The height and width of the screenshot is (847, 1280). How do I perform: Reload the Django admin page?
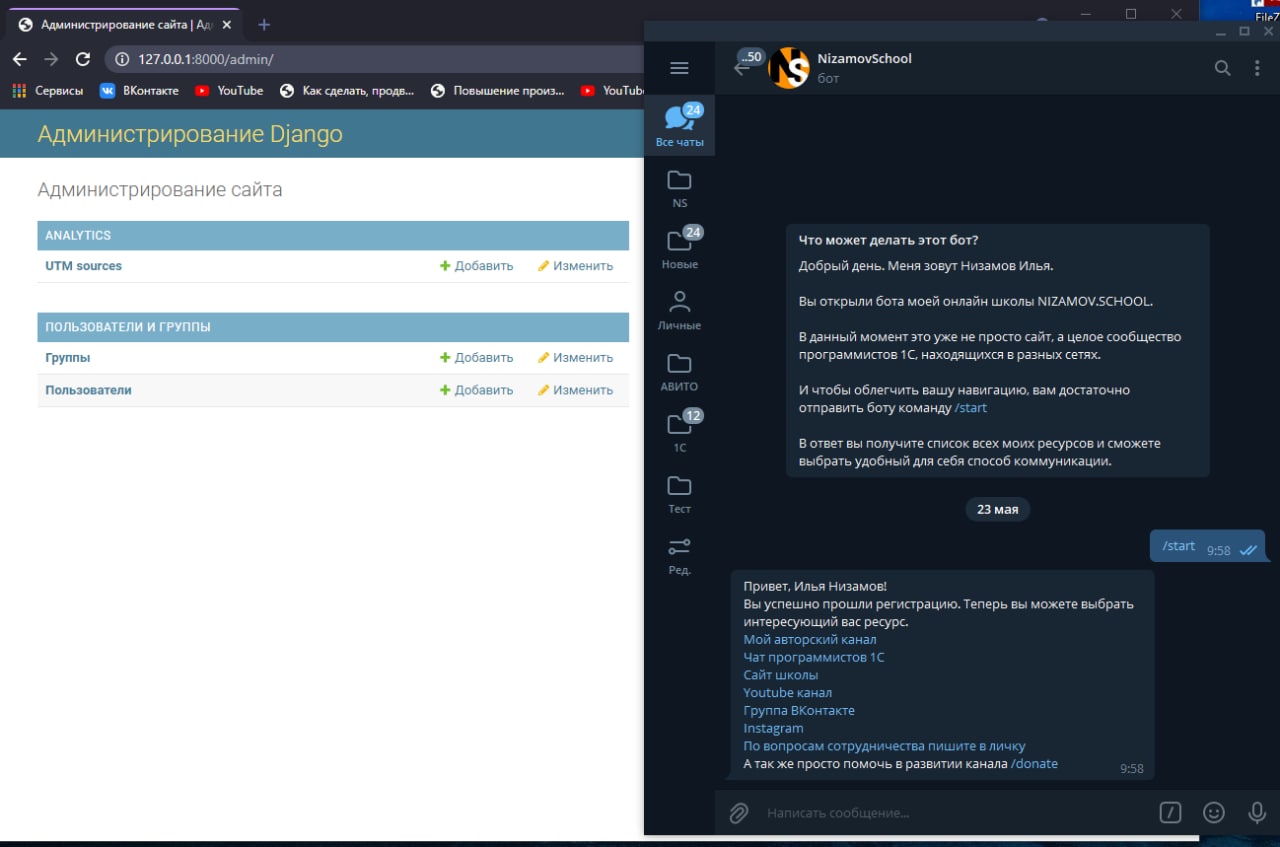[83, 59]
